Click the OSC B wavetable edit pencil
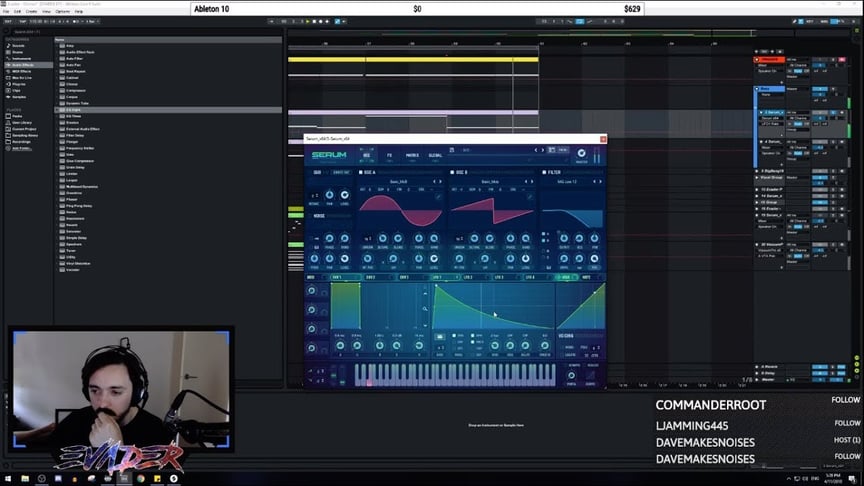The width and height of the screenshot is (864, 486). (x=530, y=197)
